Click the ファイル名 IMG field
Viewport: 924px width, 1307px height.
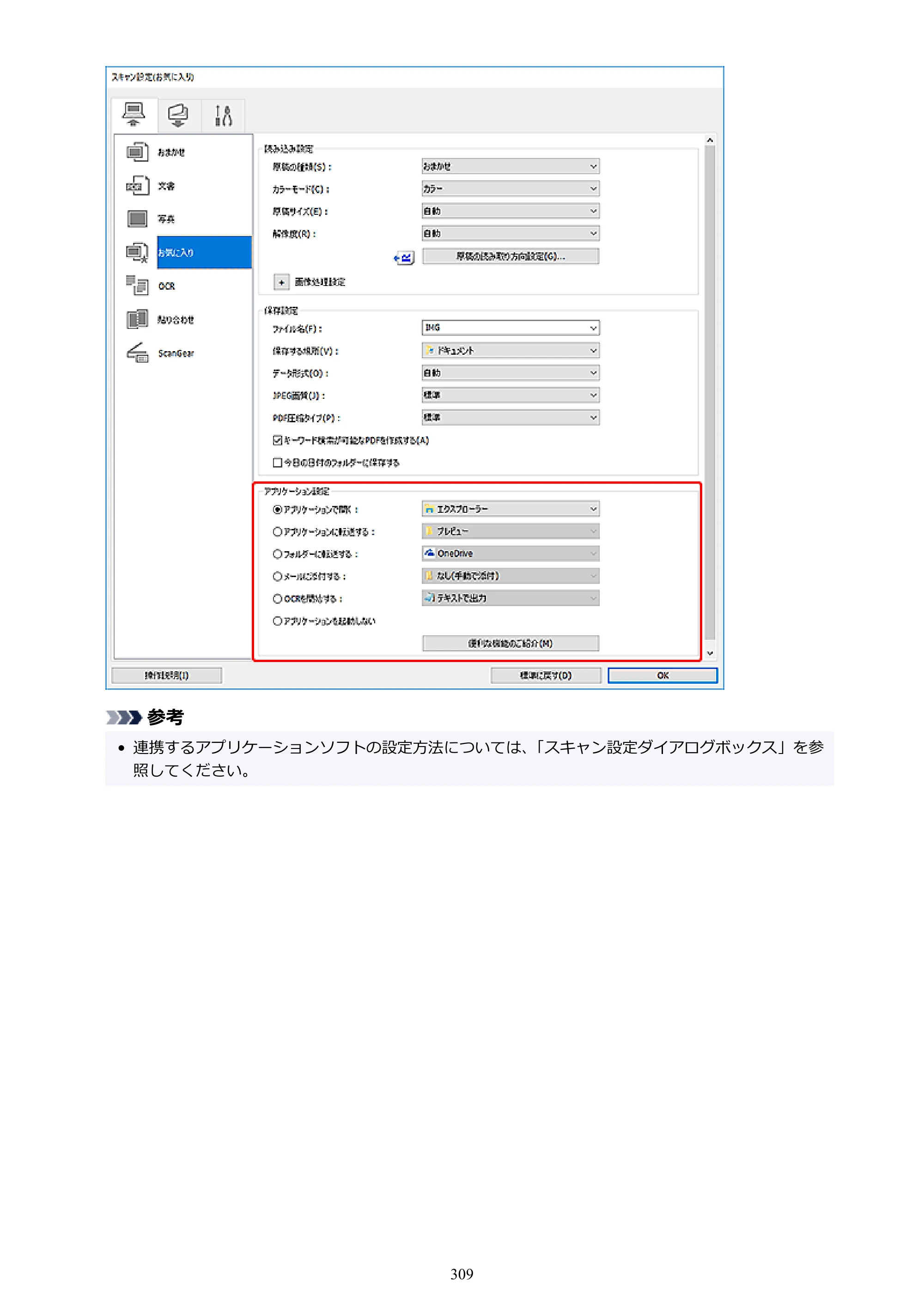point(510,328)
